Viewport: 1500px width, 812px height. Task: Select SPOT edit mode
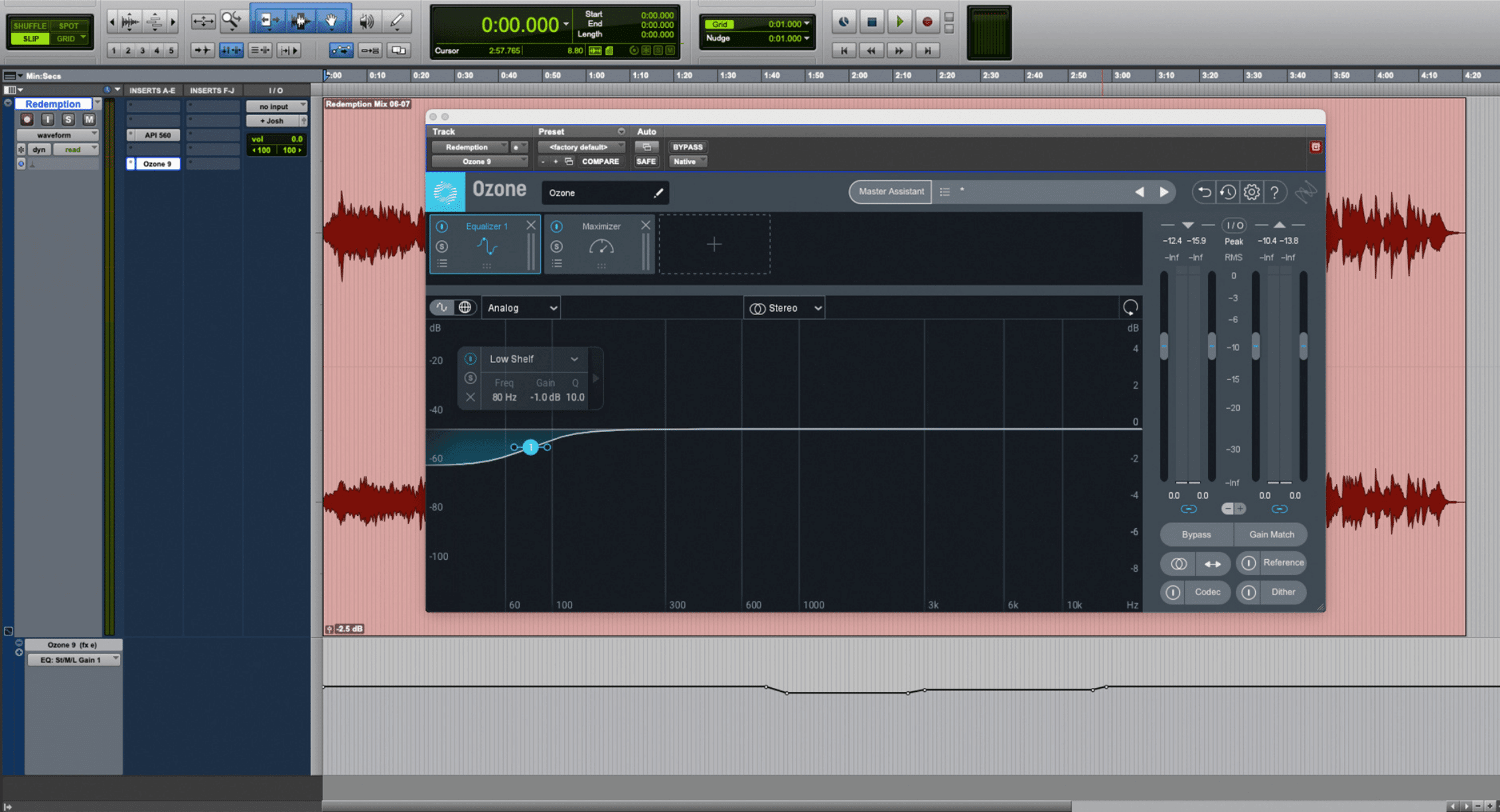coord(68,26)
